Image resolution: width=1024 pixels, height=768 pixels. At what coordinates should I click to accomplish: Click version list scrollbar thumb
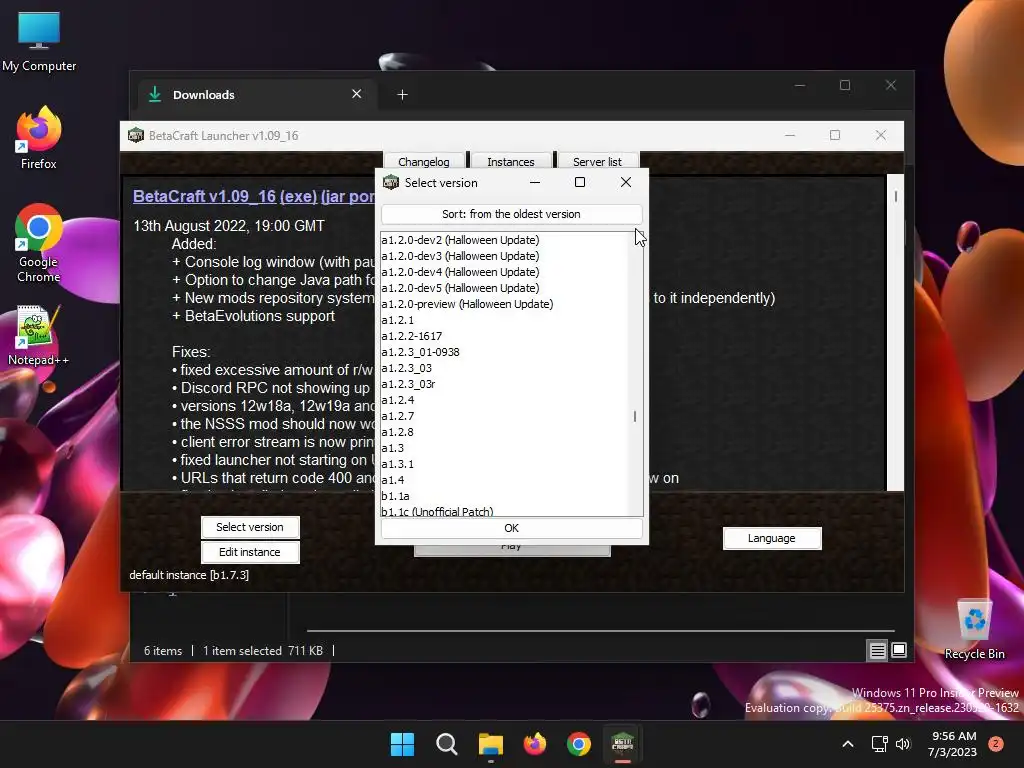click(635, 416)
